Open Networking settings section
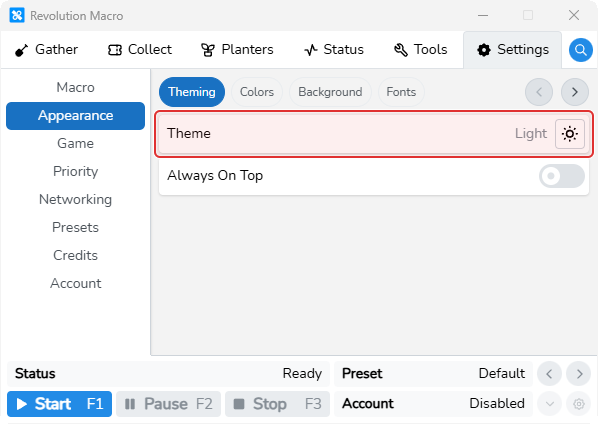The width and height of the screenshot is (598, 424). (x=76, y=199)
